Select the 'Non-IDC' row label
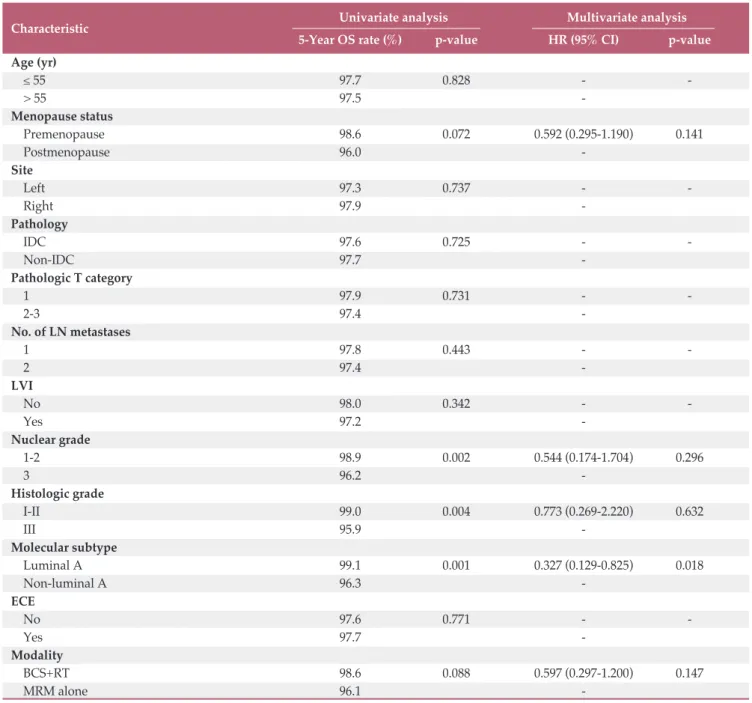Image resolution: width=752 pixels, height=703 pixels. (49, 260)
